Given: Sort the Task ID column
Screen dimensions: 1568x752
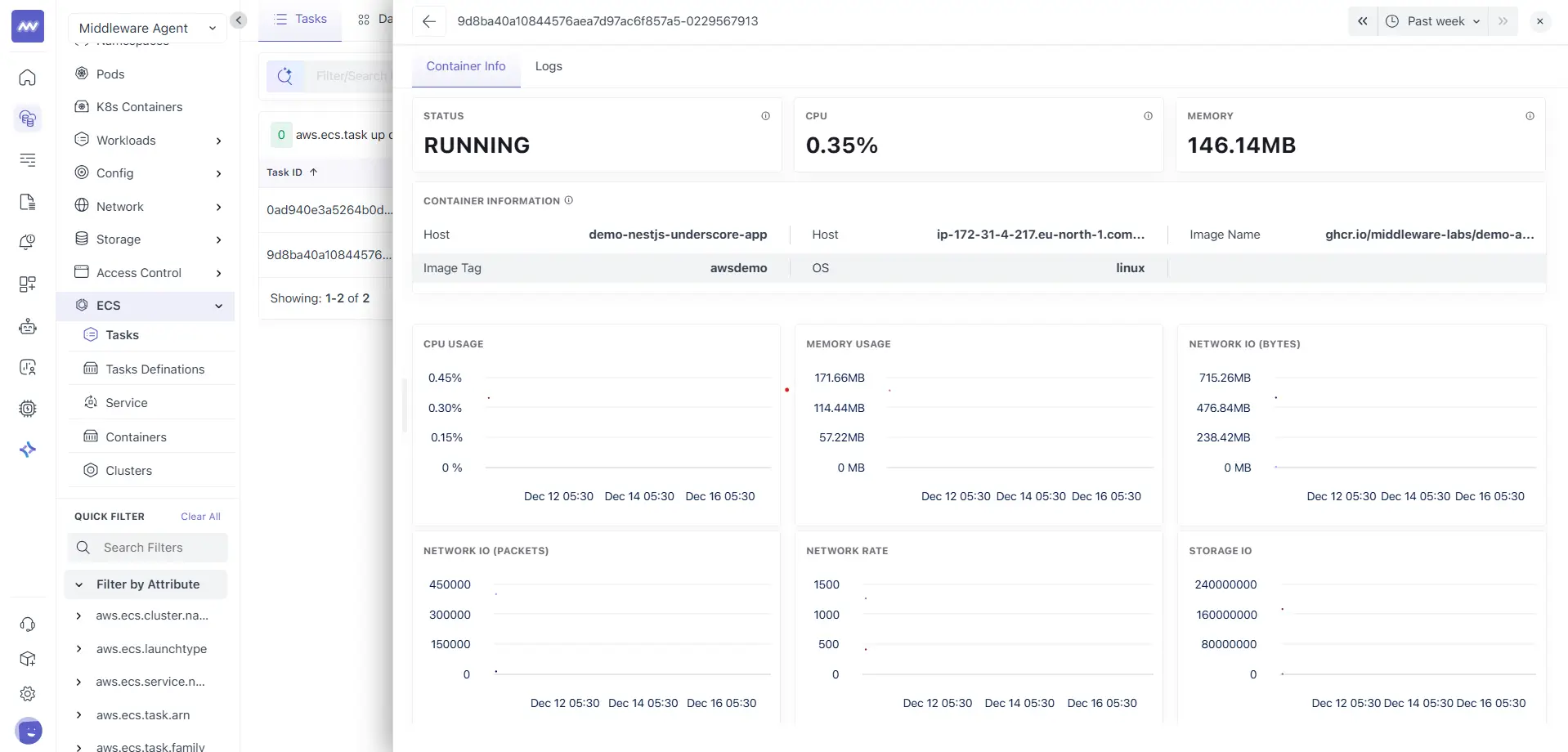Looking at the screenshot, I should point(292,172).
